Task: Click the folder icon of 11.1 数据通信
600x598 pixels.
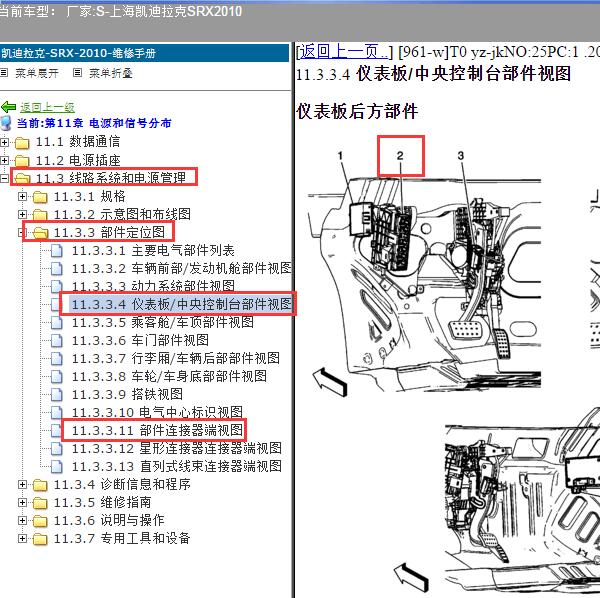Action: [22, 143]
